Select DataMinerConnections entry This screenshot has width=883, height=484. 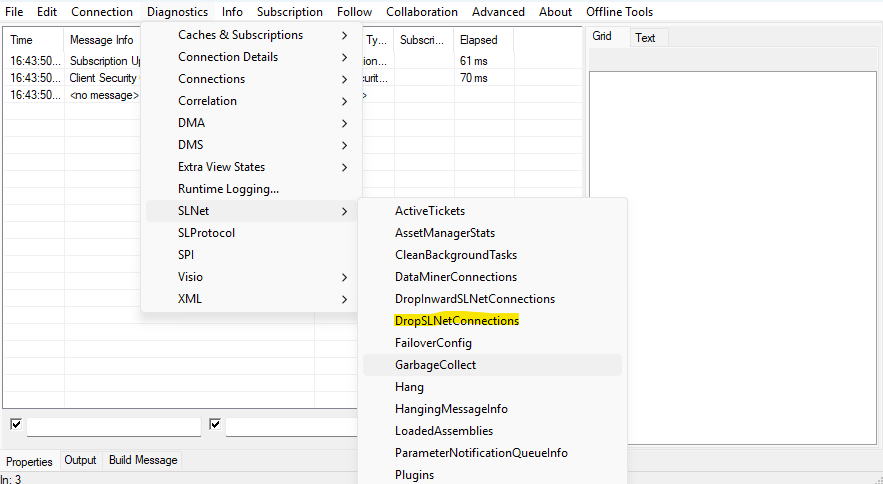click(492, 277)
